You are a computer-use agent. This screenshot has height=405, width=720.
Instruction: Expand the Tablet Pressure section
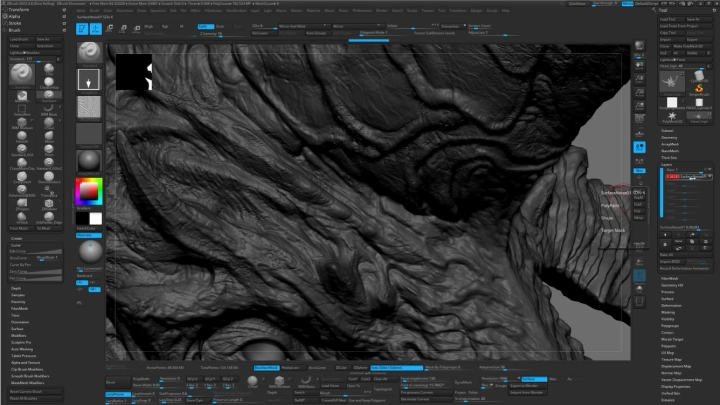(23, 356)
